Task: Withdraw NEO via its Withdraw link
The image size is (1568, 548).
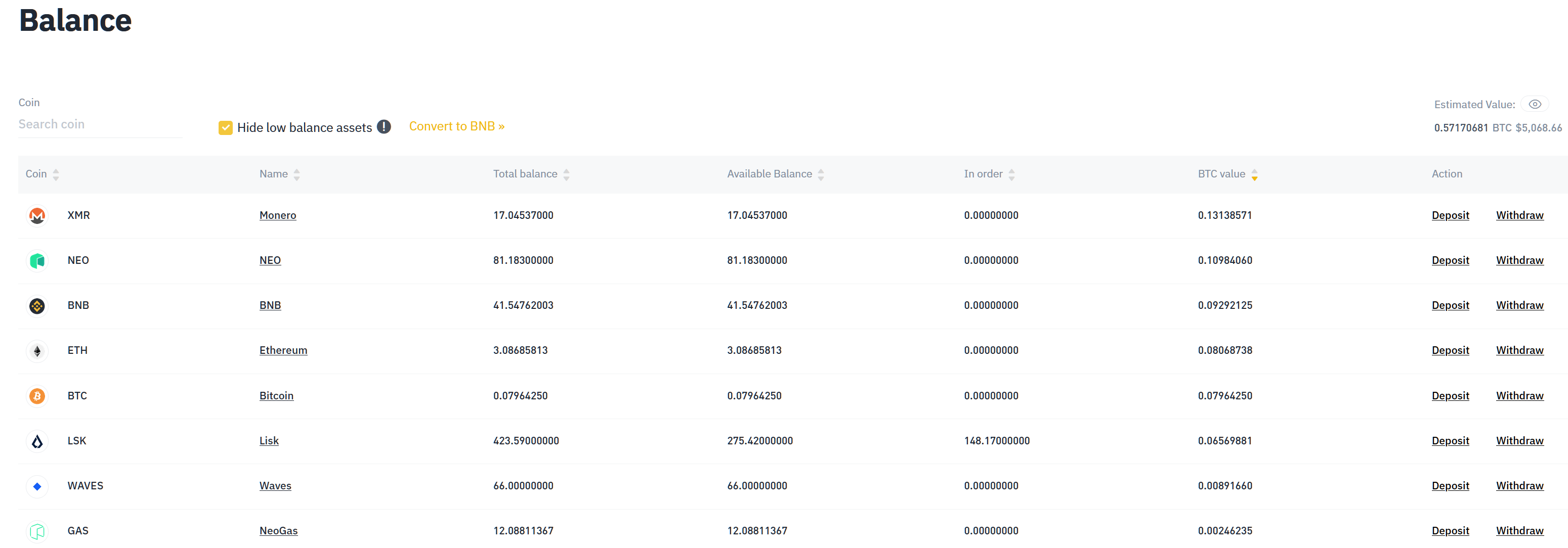Action: coord(1519,260)
